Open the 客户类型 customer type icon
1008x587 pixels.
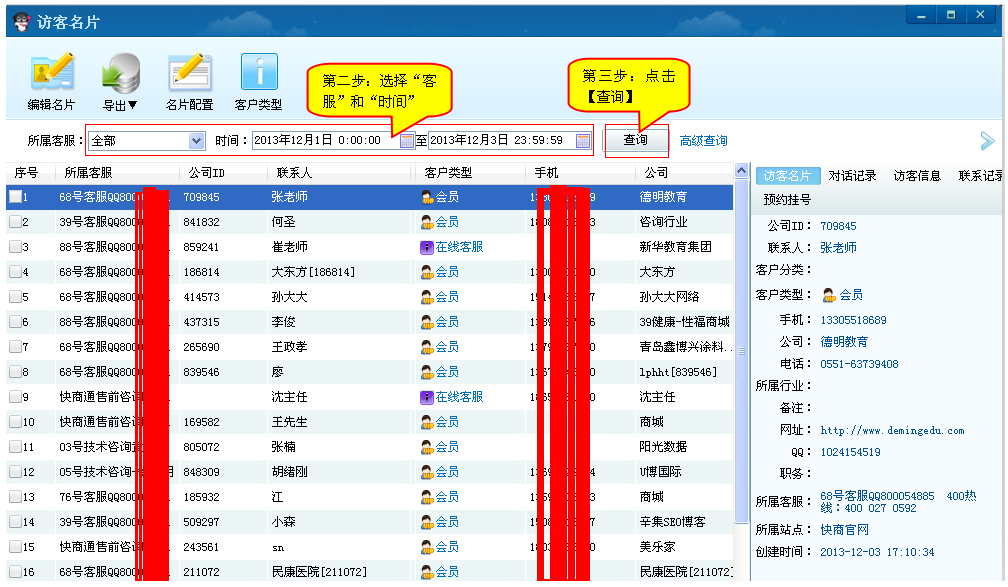(258, 74)
